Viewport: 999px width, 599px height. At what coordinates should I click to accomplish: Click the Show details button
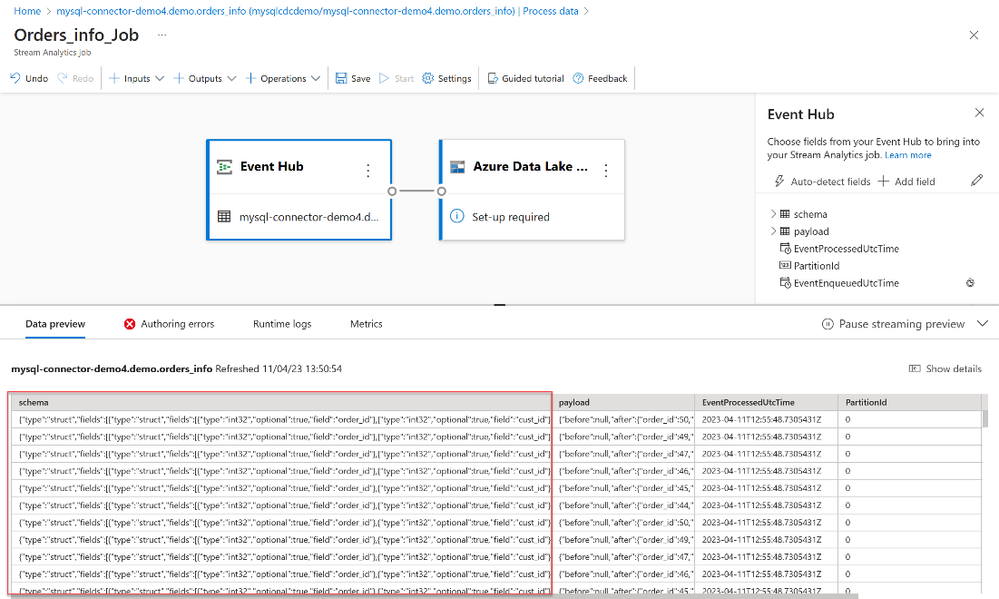[945, 368]
